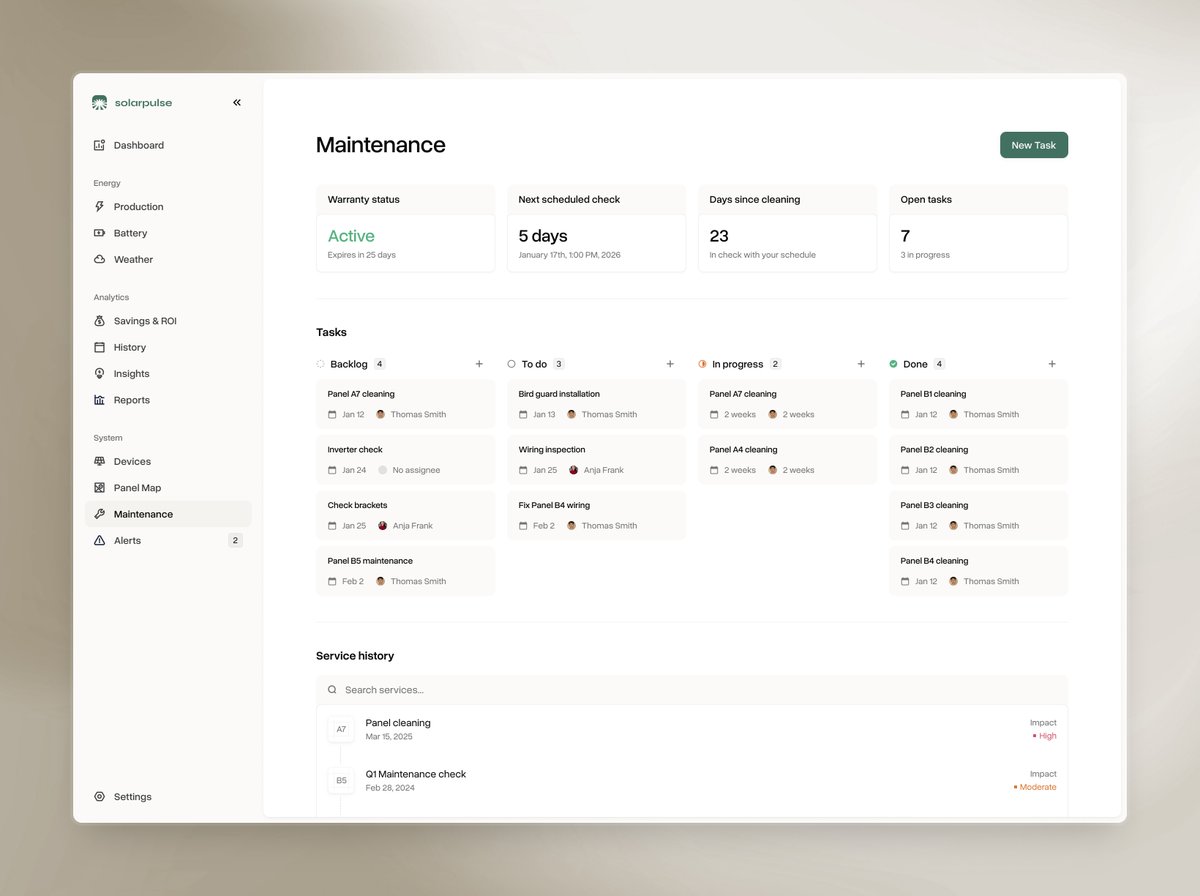Open the Fix Panel B4 wiring task

tap(596, 515)
